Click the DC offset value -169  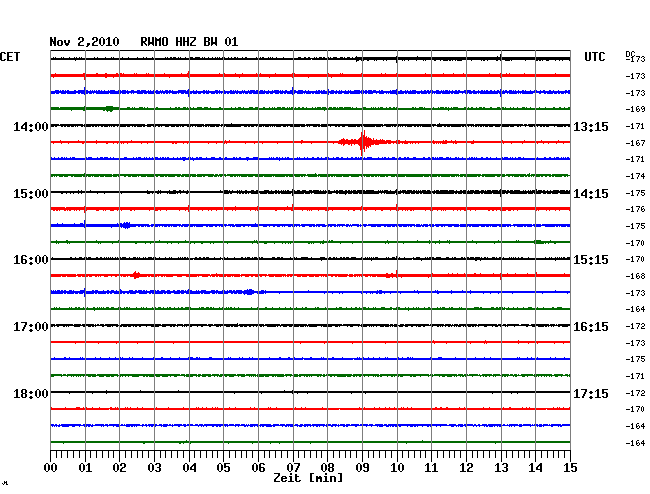635,109
